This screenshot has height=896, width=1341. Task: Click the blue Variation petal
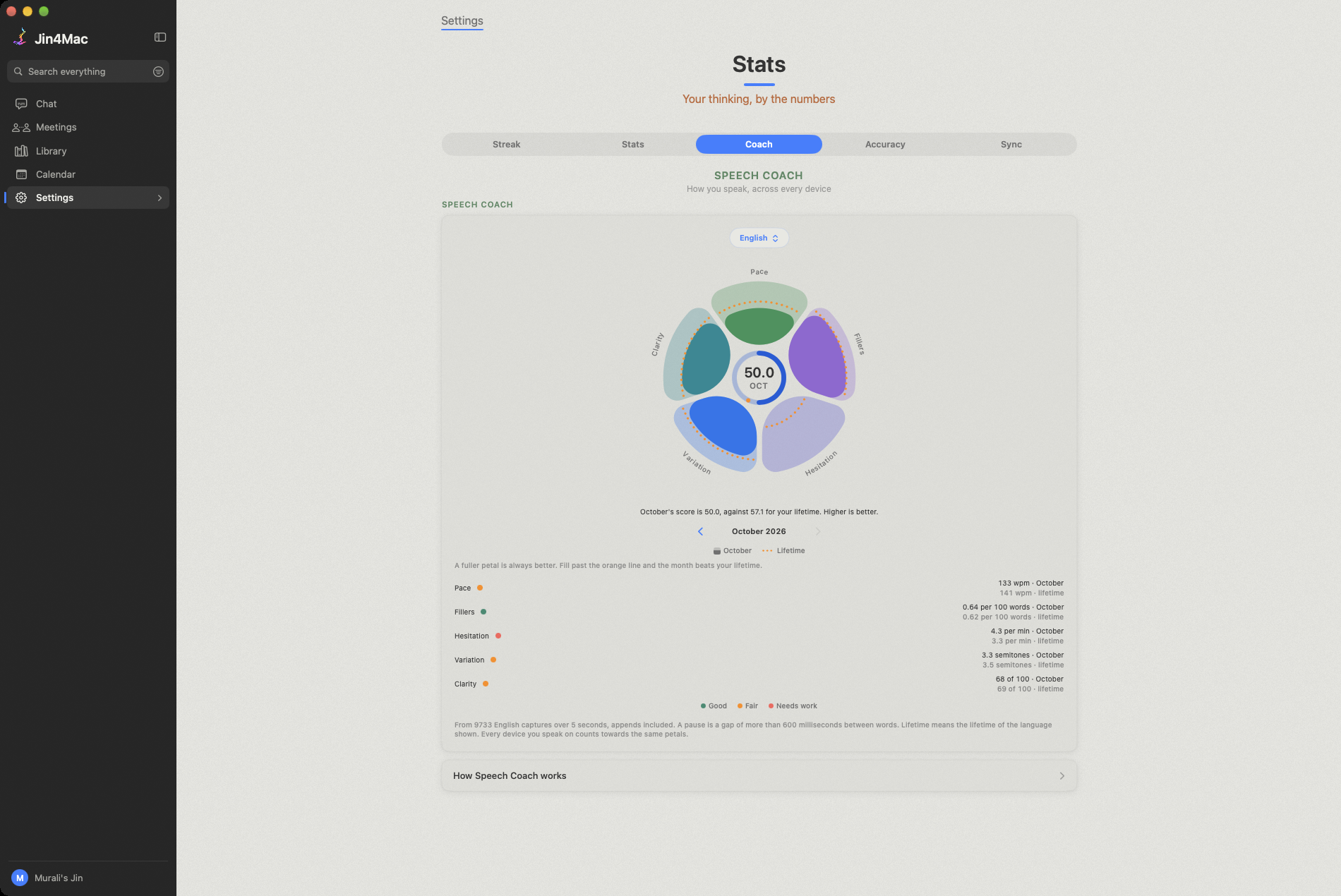(x=722, y=425)
